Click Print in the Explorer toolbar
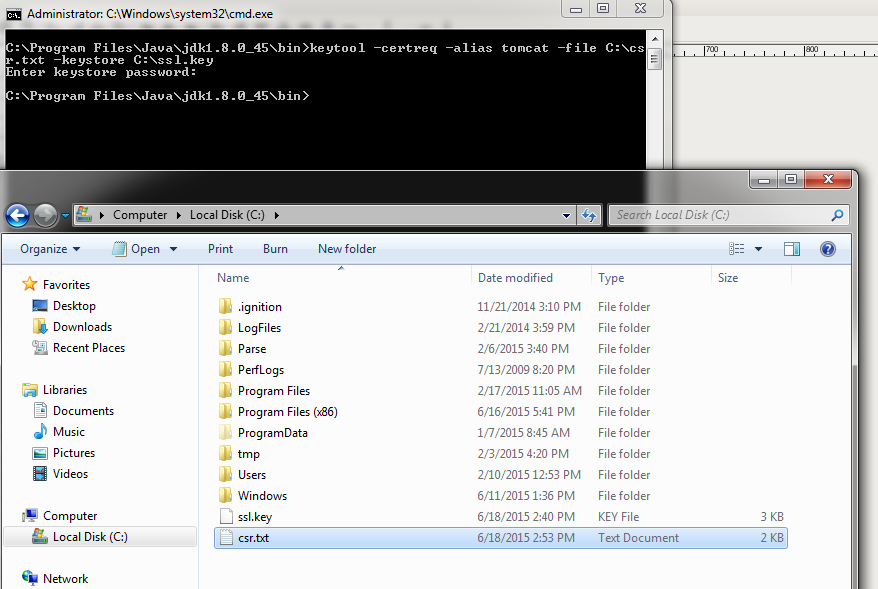The width and height of the screenshot is (878, 589). click(220, 249)
